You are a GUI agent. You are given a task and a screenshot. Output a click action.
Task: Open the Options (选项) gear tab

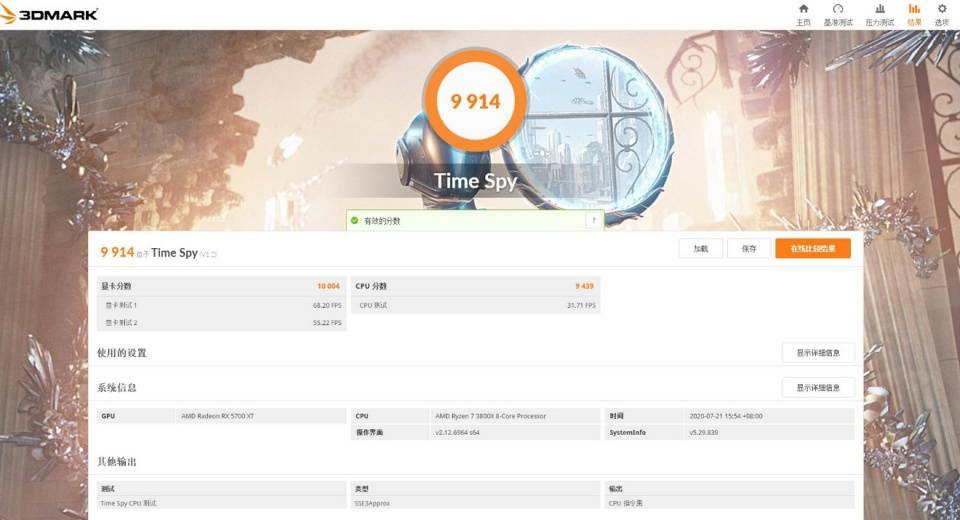pyautogui.click(x=942, y=15)
